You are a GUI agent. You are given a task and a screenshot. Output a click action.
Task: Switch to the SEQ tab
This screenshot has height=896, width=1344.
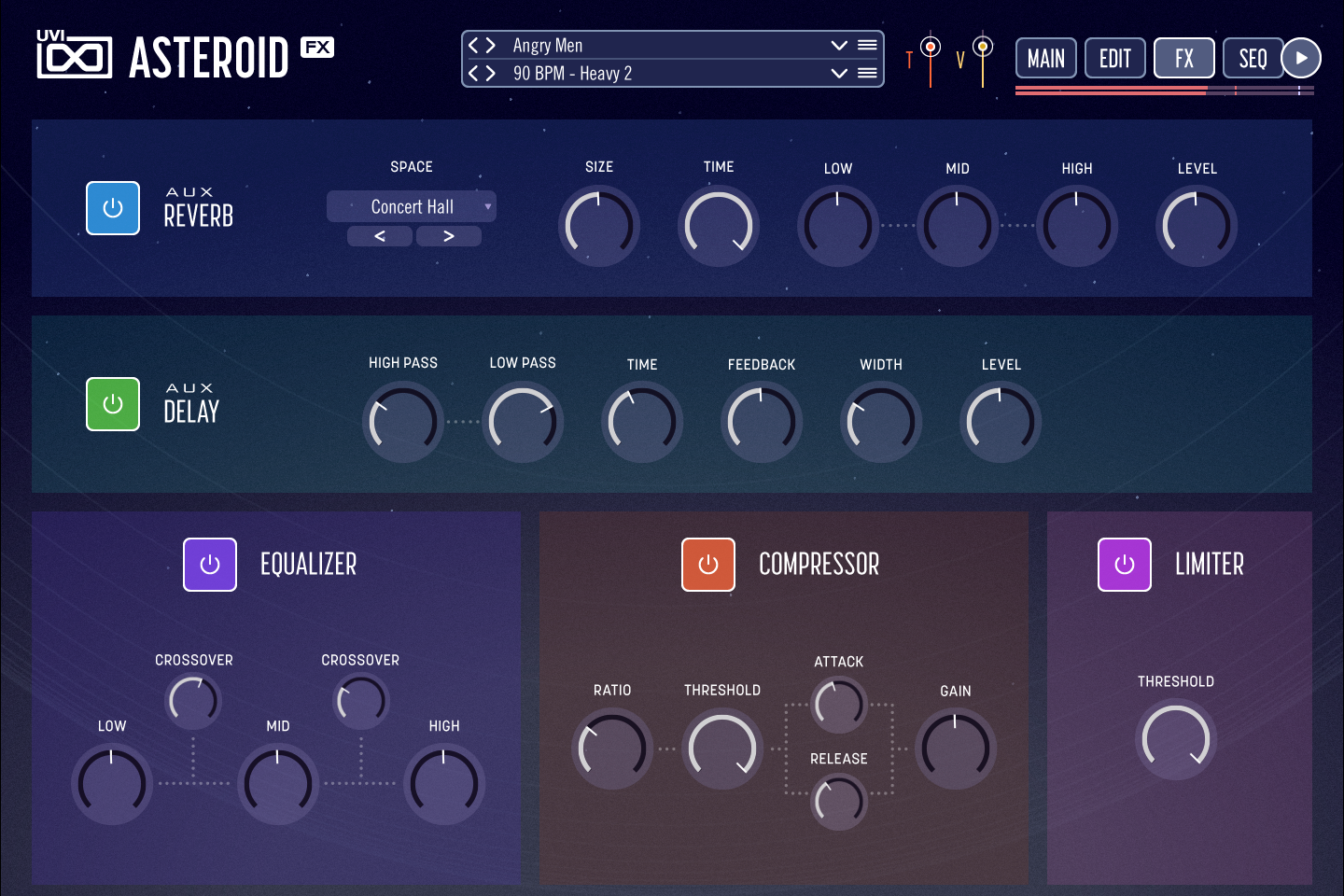pyautogui.click(x=1253, y=59)
